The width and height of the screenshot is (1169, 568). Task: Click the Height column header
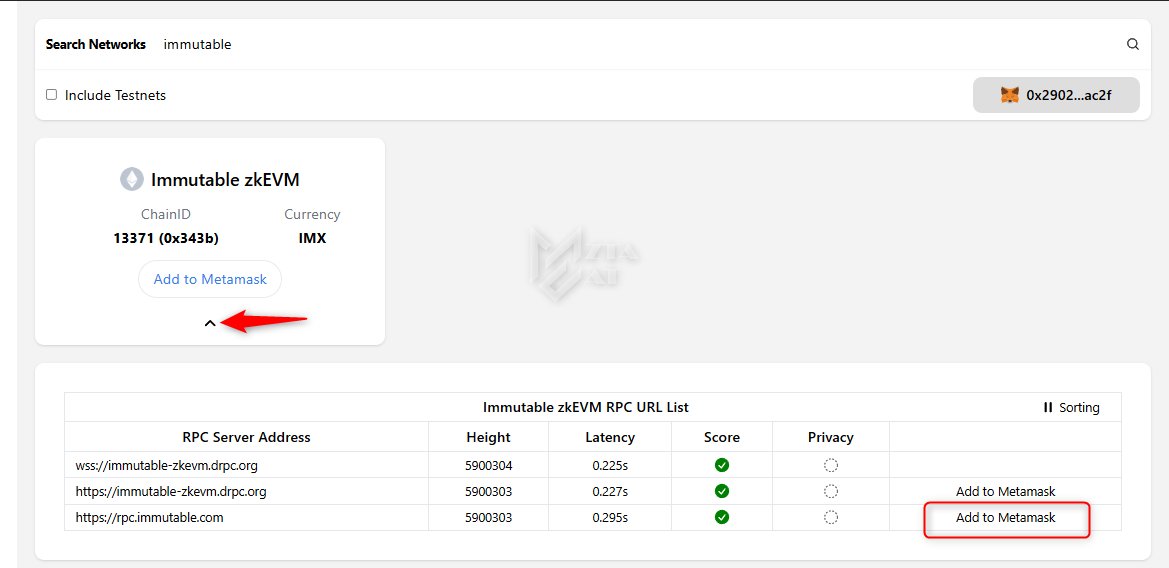[x=488, y=437]
